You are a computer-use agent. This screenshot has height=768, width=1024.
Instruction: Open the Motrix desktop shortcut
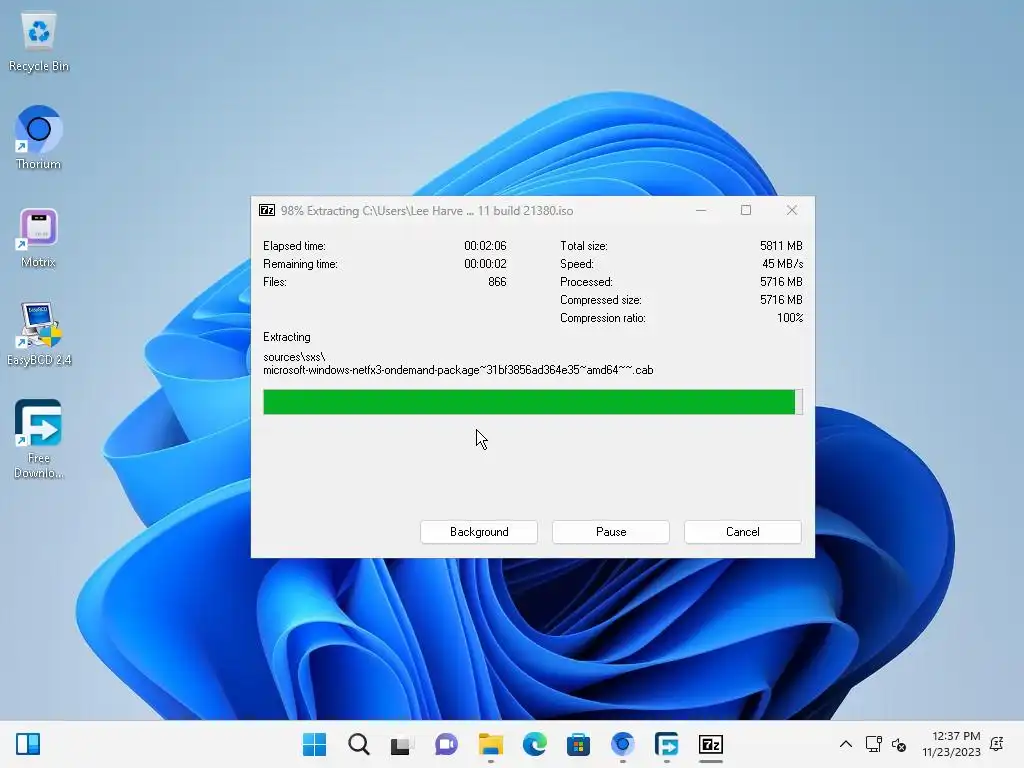tap(39, 238)
